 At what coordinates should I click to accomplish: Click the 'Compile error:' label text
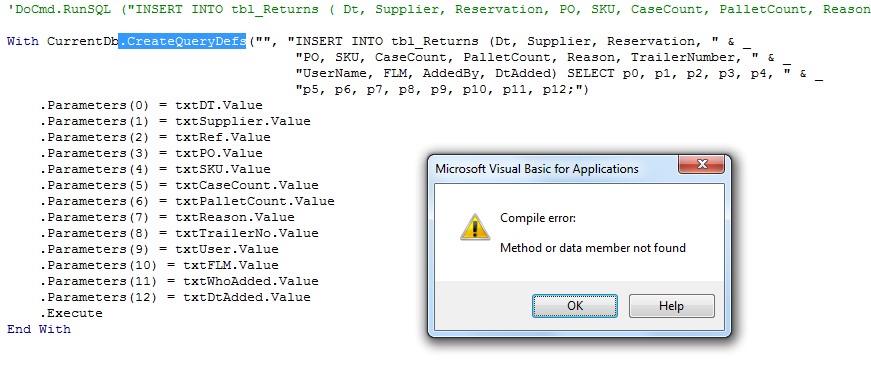(538, 218)
